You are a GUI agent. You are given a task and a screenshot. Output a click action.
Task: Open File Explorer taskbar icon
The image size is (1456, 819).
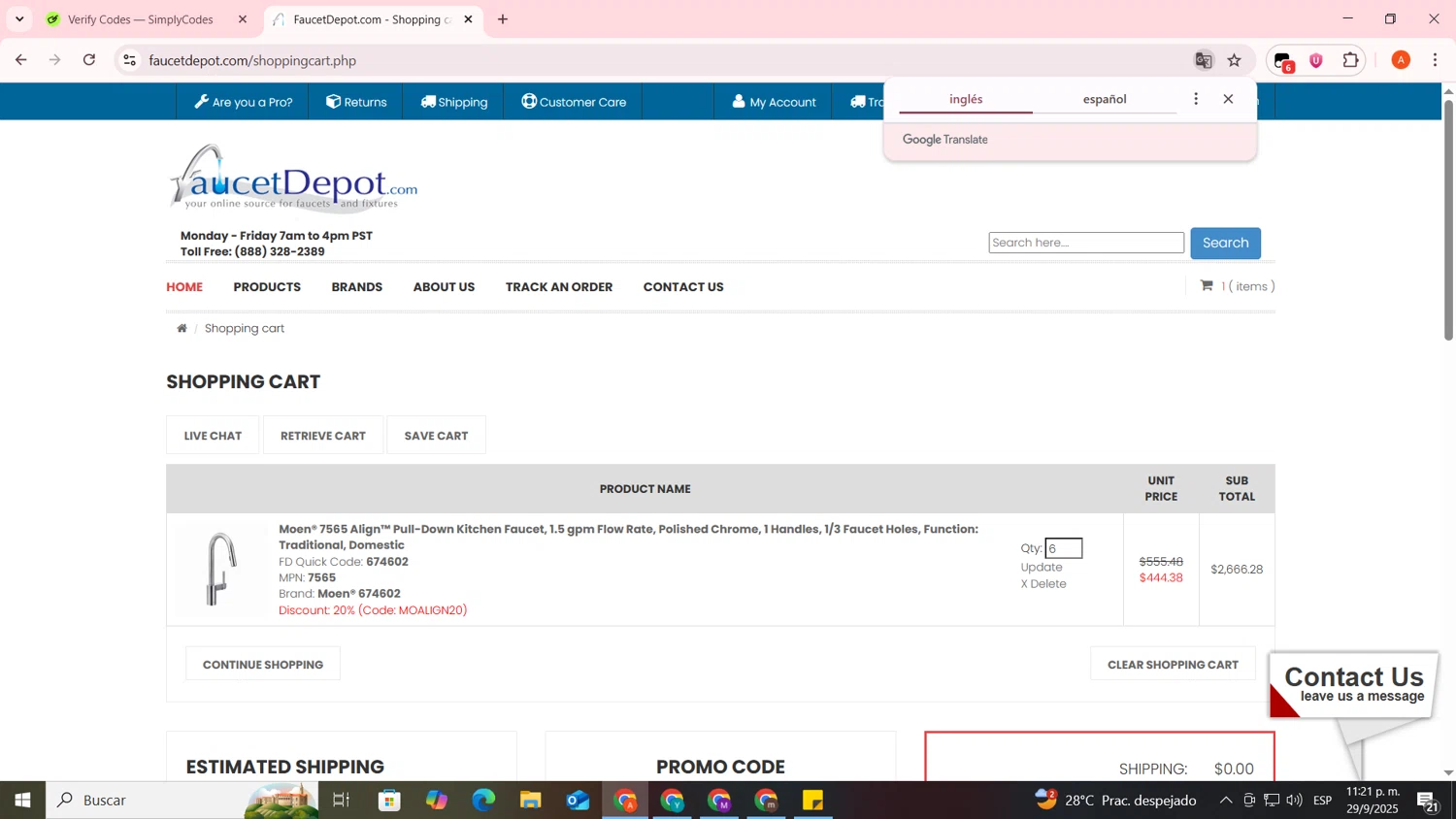click(530, 801)
